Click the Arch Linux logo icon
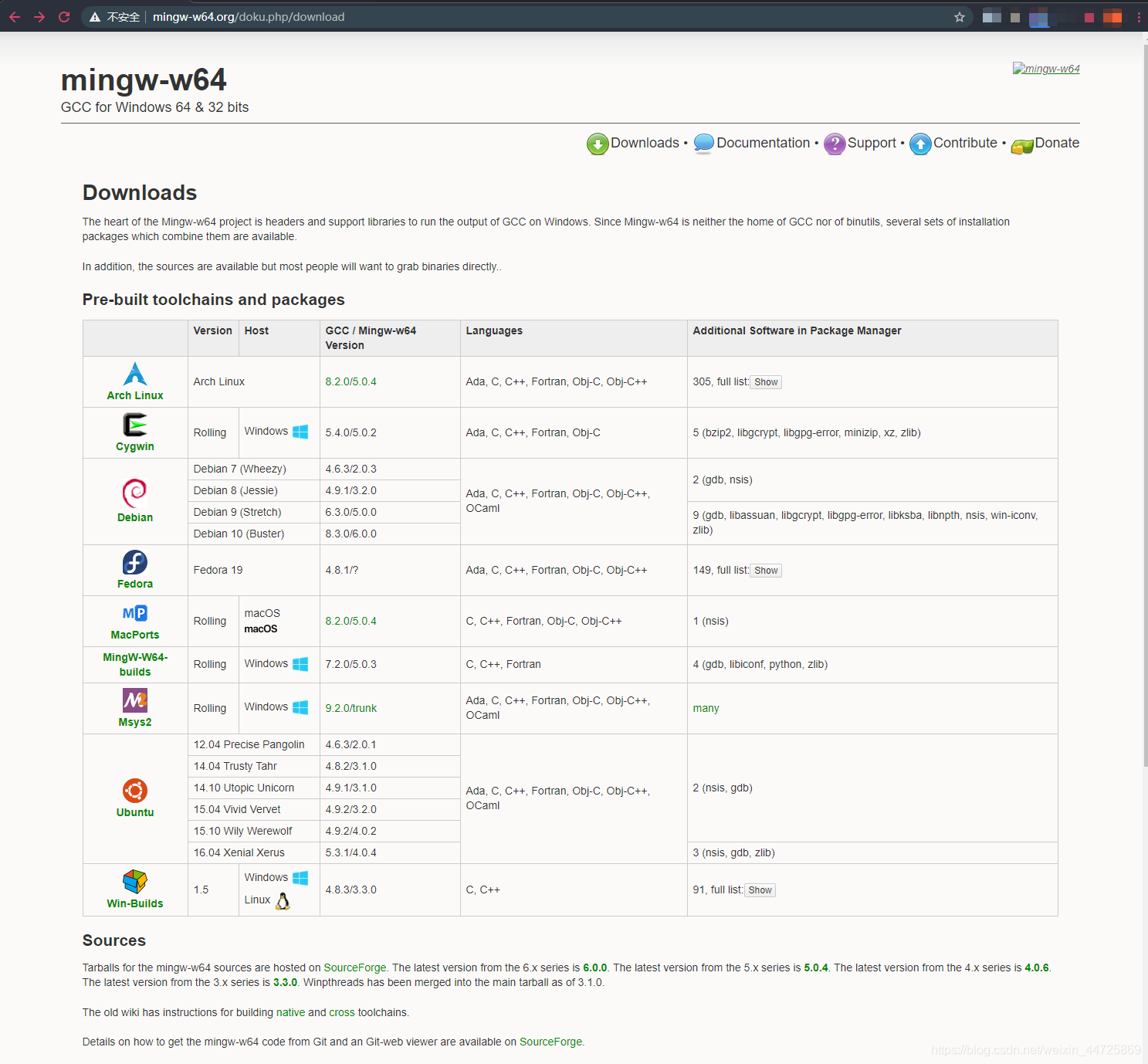This screenshot has width=1148, height=1064. (135, 374)
